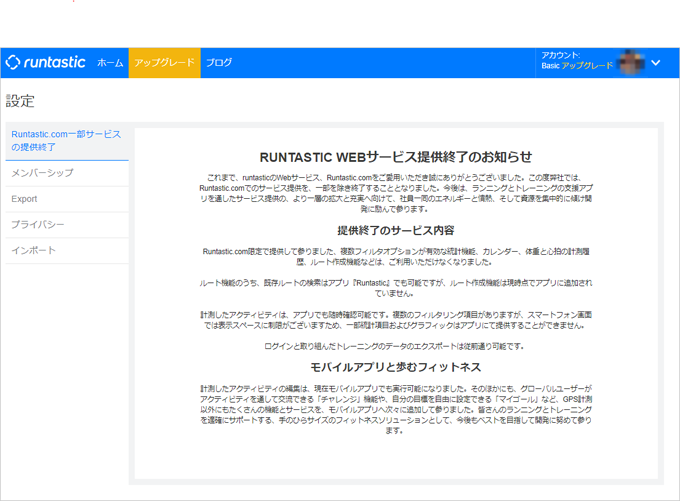The width and height of the screenshot is (680, 501).
Task: Select メンバーシップ in the settings sidebar
Action: pos(67,173)
